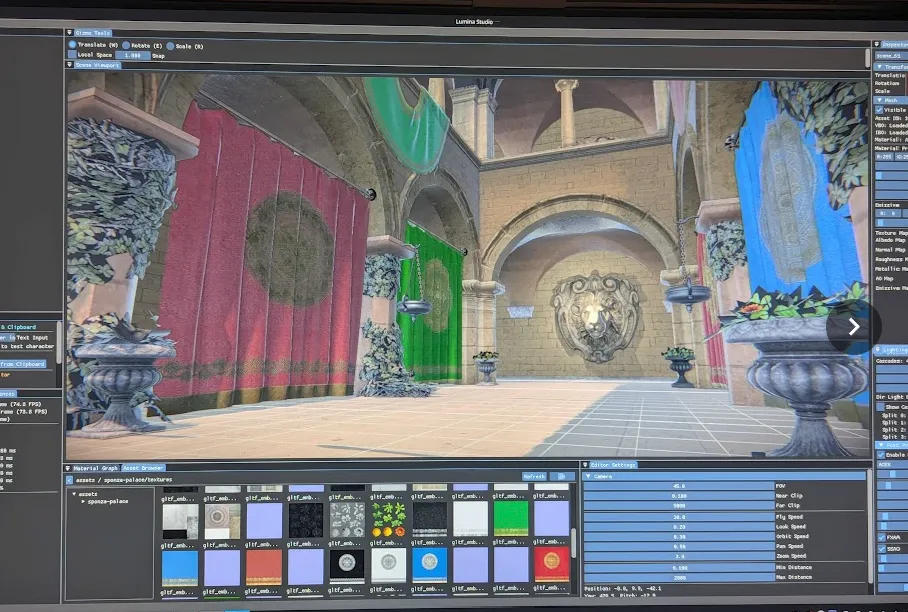
Task: Click the icon button beside Refresh
Action: [x=562, y=477]
